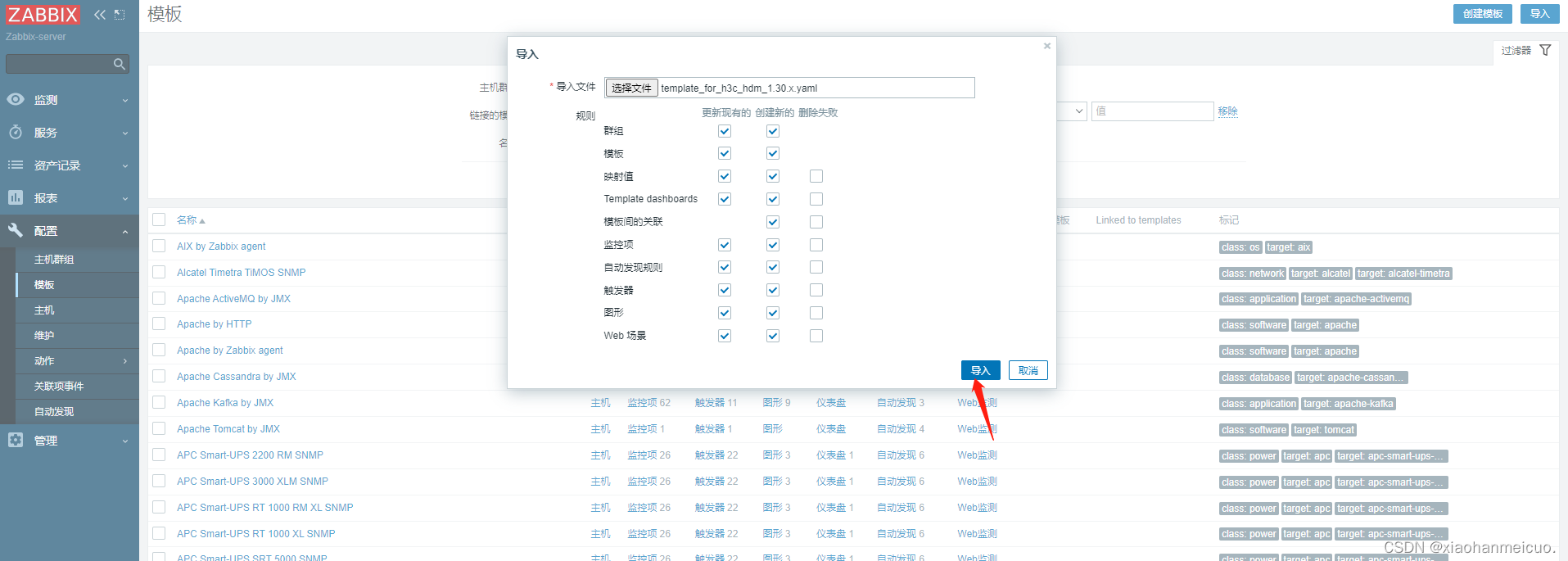The width and height of the screenshot is (1568, 561).
Task: Uncheck 模板 create new checkbox
Action: pos(773,153)
